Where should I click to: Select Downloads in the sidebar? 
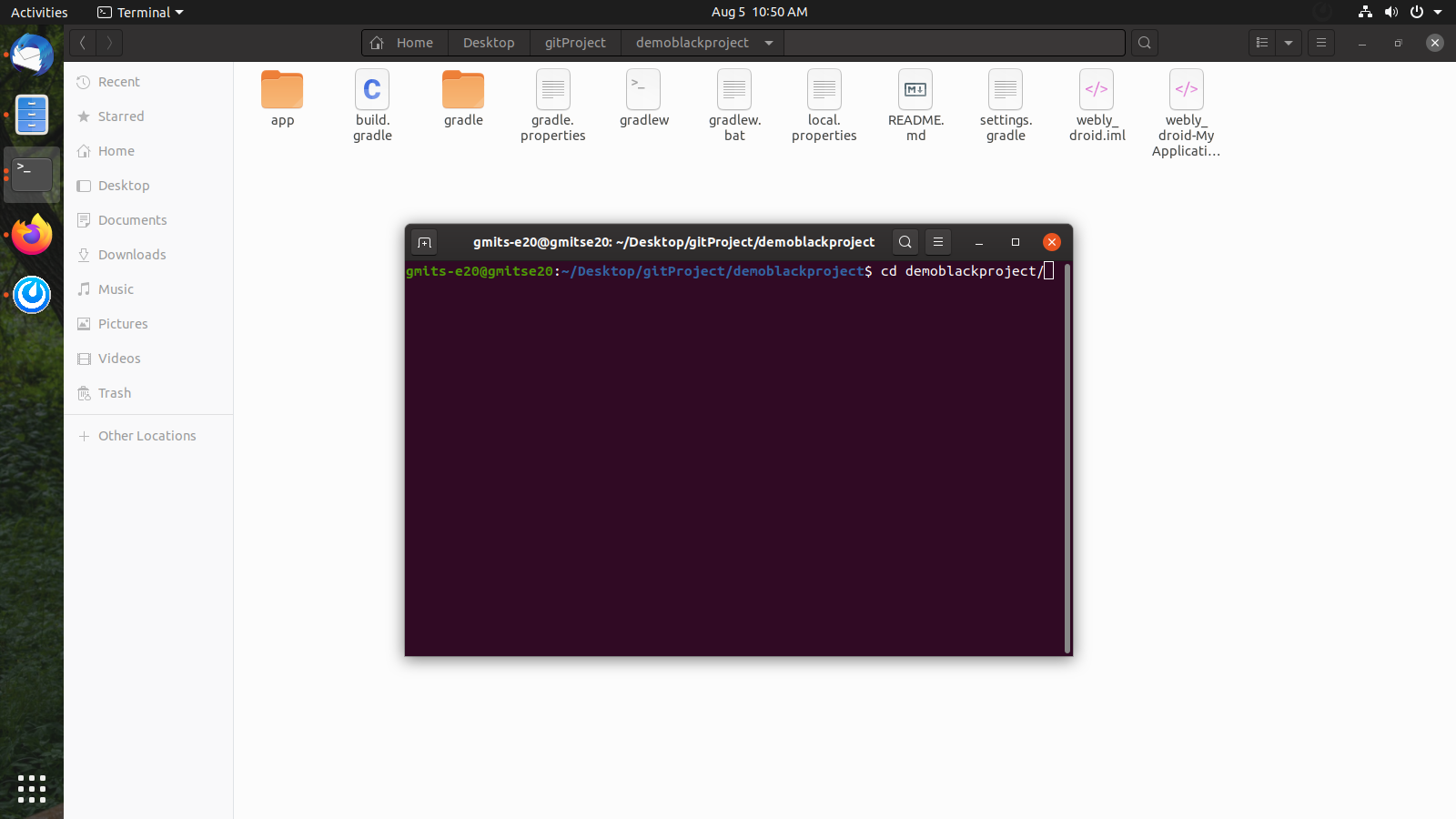[132, 255]
